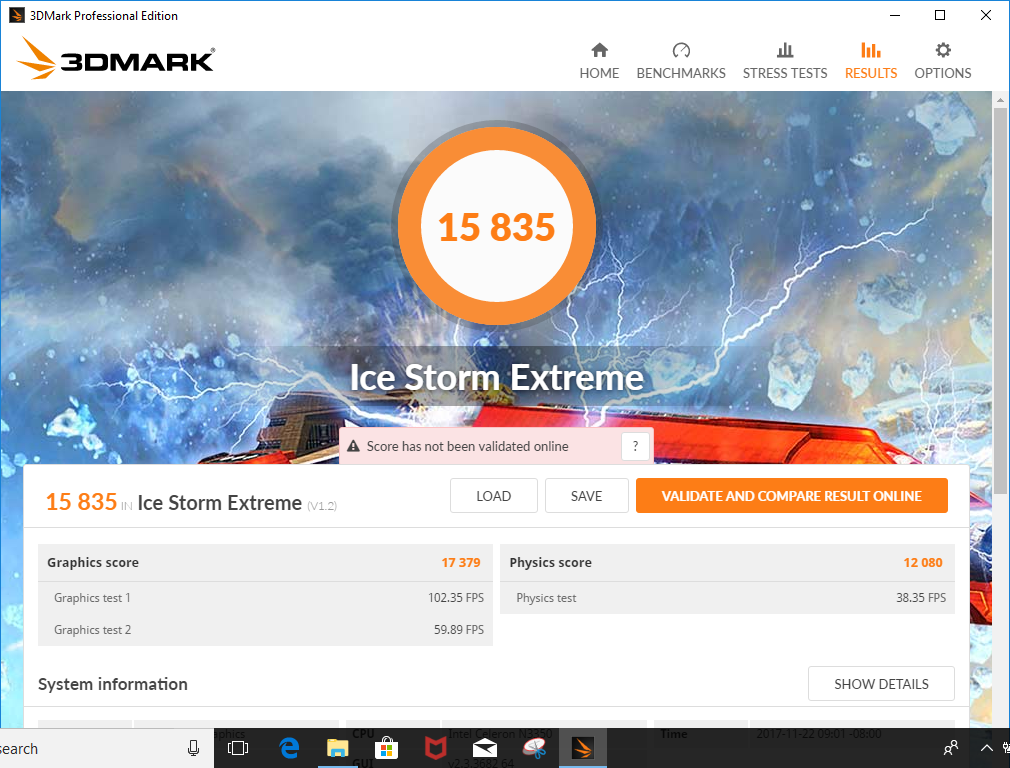Switch to STRESS TESTS tab
1010x768 pixels.
785,61
